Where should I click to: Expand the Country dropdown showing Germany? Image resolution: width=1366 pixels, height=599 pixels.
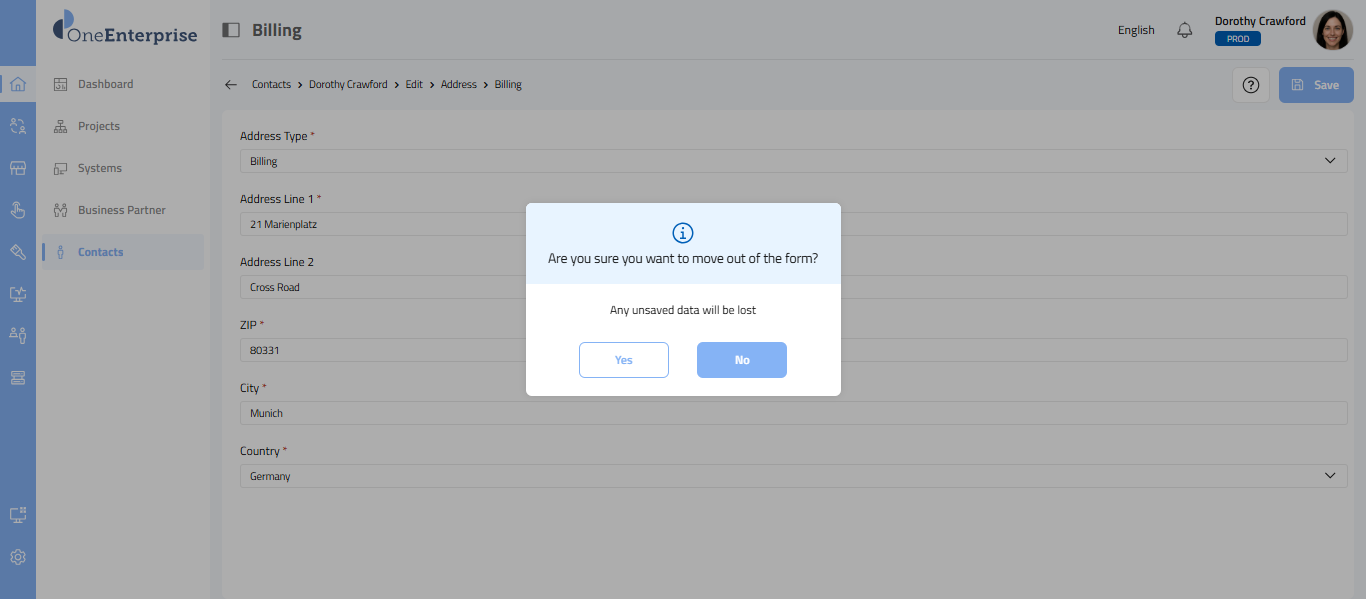pos(793,476)
